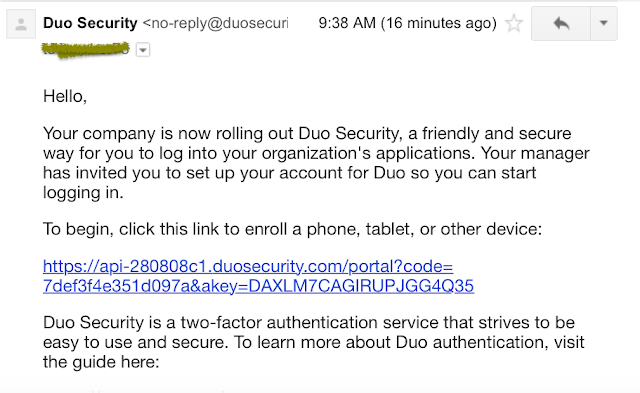Click the 9:38 AM timestamp
Screen dimensions: 640x393
coord(347,23)
